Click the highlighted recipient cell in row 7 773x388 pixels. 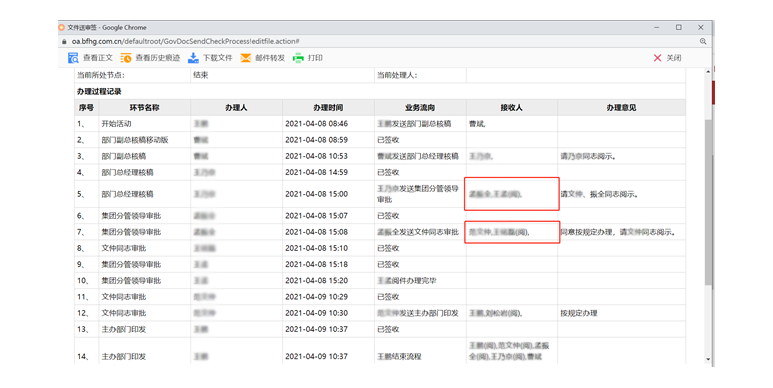pyautogui.click(x=512, y=232)
